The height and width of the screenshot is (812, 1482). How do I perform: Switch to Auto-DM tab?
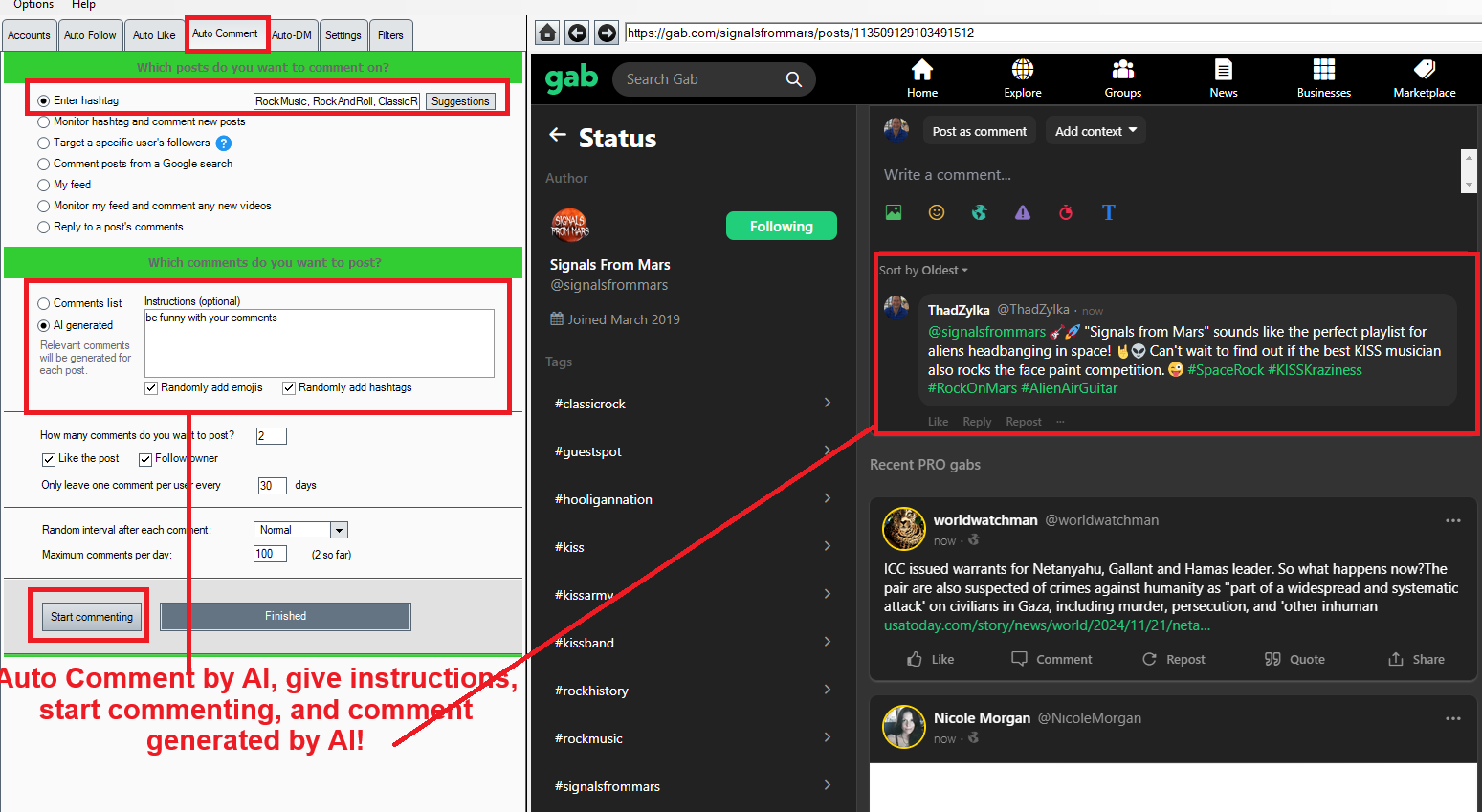[292, 35]
